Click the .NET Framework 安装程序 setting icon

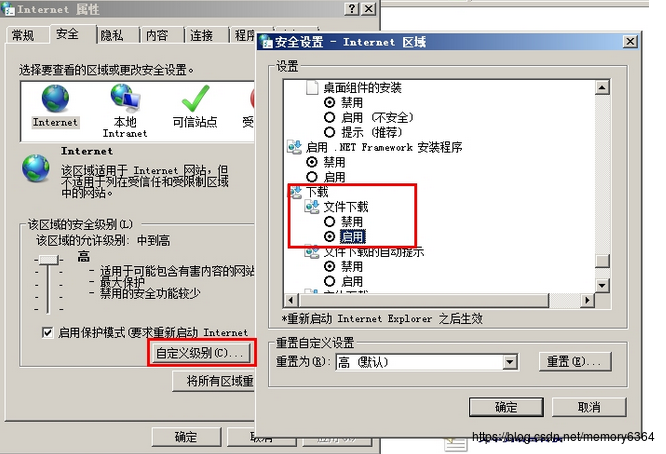pyautogui.click(x=294, y=147)
